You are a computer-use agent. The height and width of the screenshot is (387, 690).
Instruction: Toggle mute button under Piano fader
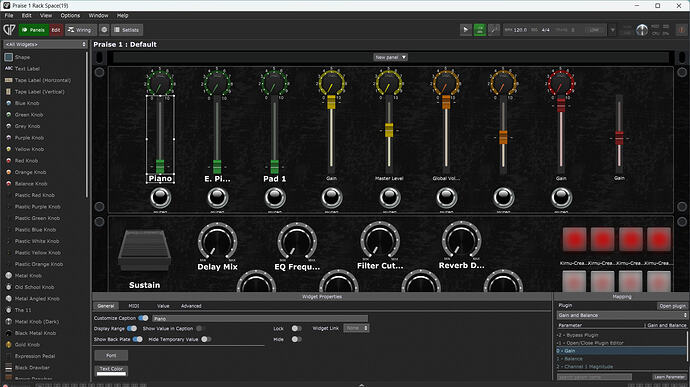pos(160,198)
